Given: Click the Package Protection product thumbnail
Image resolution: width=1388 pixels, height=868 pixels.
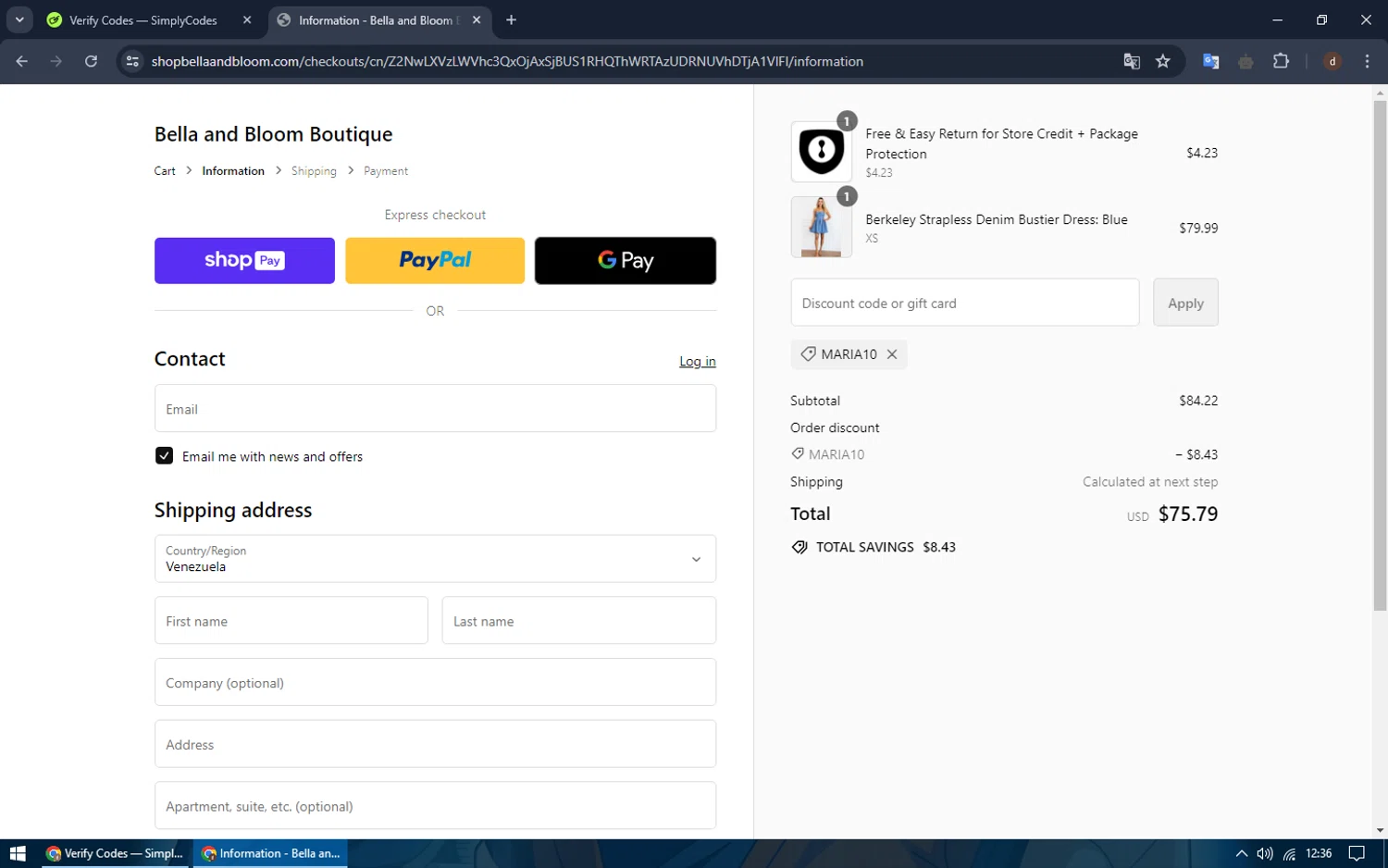Looking at the screenshot, I should click(821, 152).
